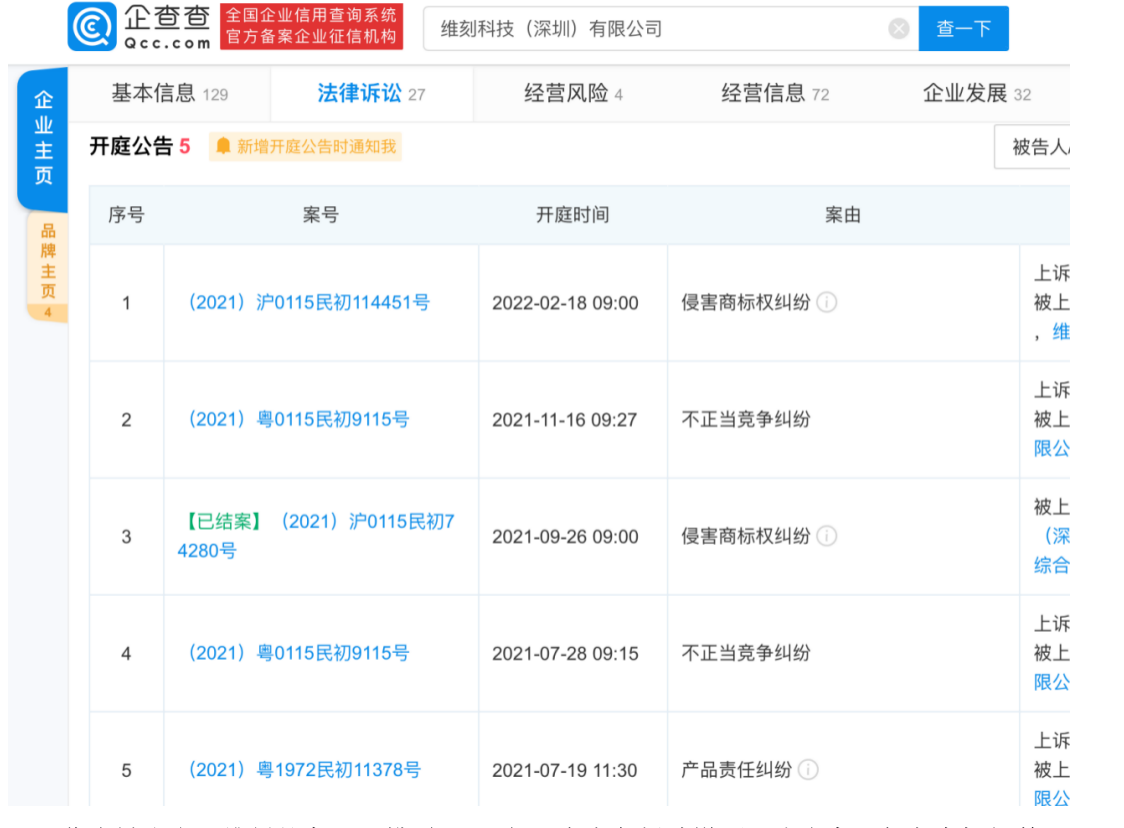This screenshot has height=828, width=1124.
Task: Switch to 法律诉讼 tab
Action: 371,94
